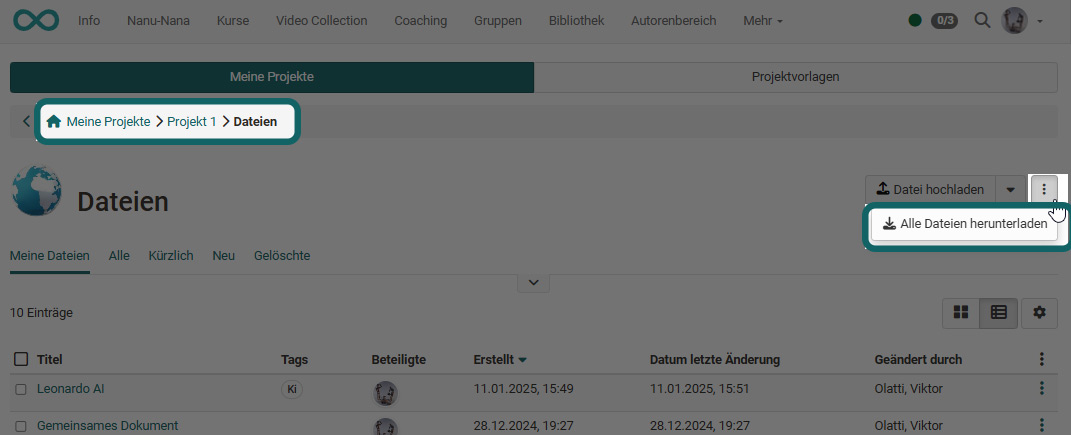Click the breadcrumb back arrow
Viewport: 1071px width, 435px height.
pos(26,122)
